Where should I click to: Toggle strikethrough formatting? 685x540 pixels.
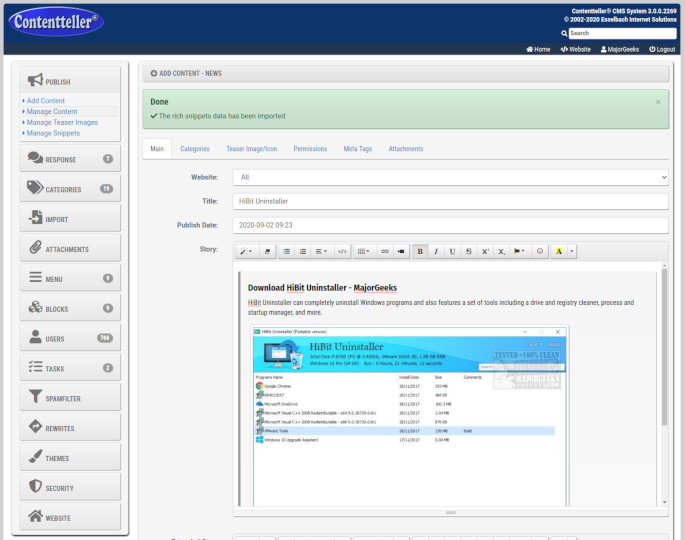coord(469,251)
